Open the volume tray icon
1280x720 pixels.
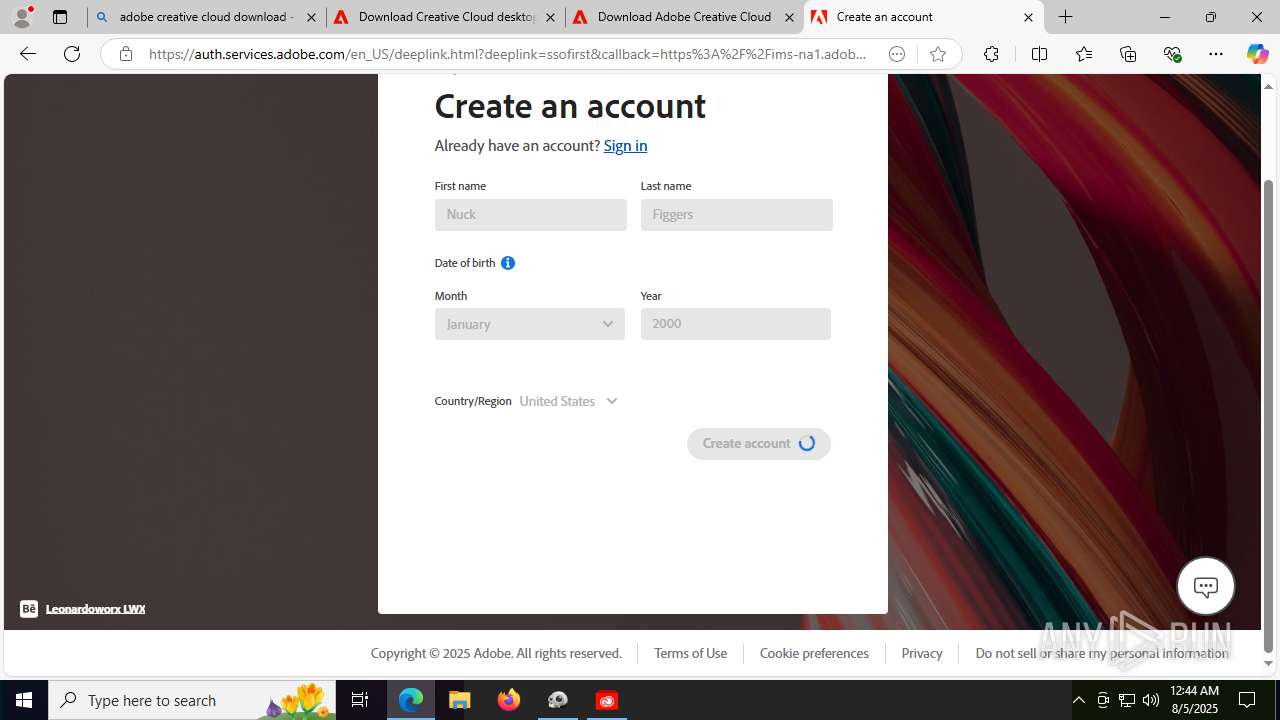[x=1151, y=700]
